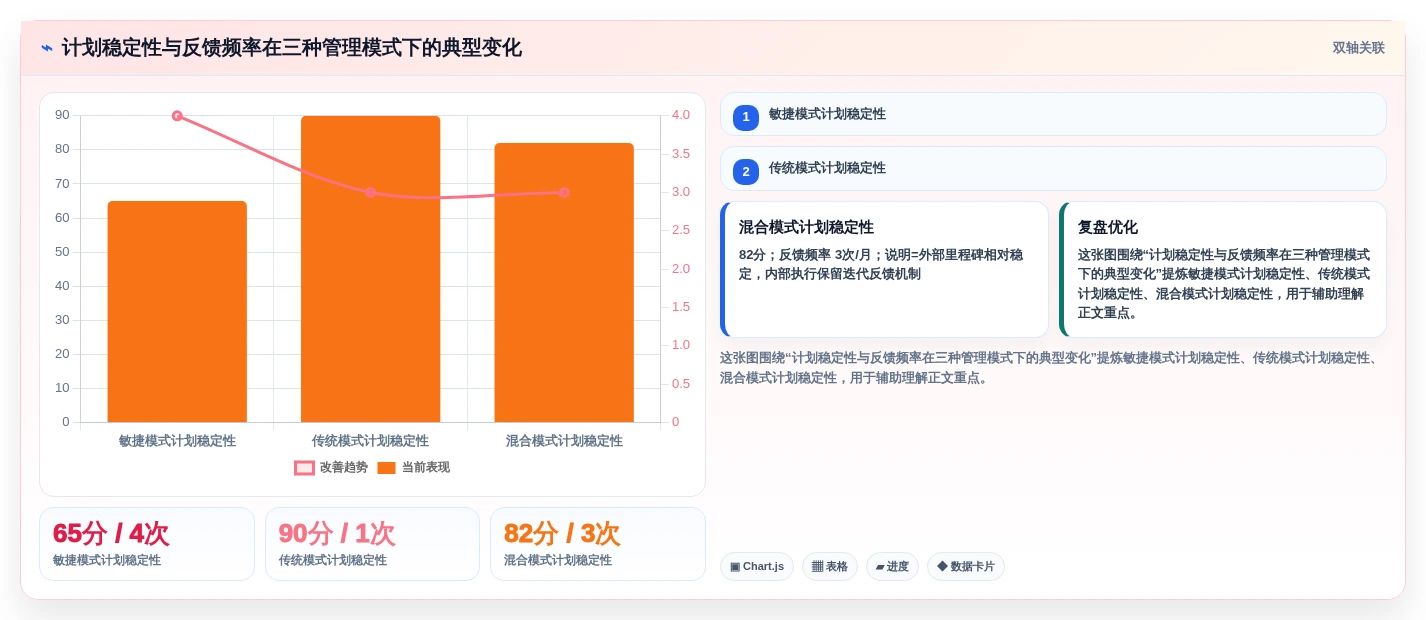Click the line point over 传统模式 bar
The width and height of the screenshot is (1426, 620).
click(x=370, y=192)
